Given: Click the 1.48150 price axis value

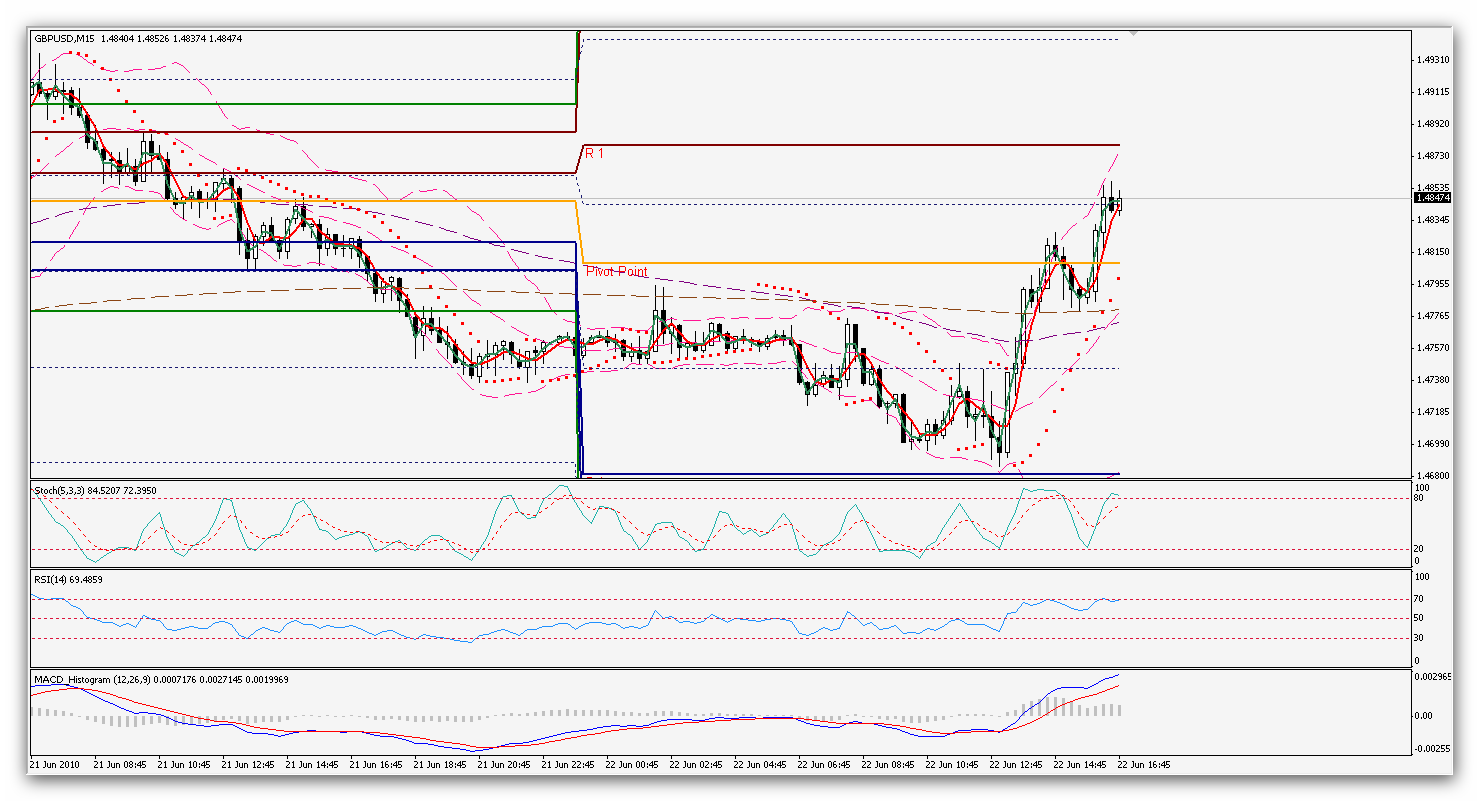Looking at the screenshot, I should click(1431, 251).
